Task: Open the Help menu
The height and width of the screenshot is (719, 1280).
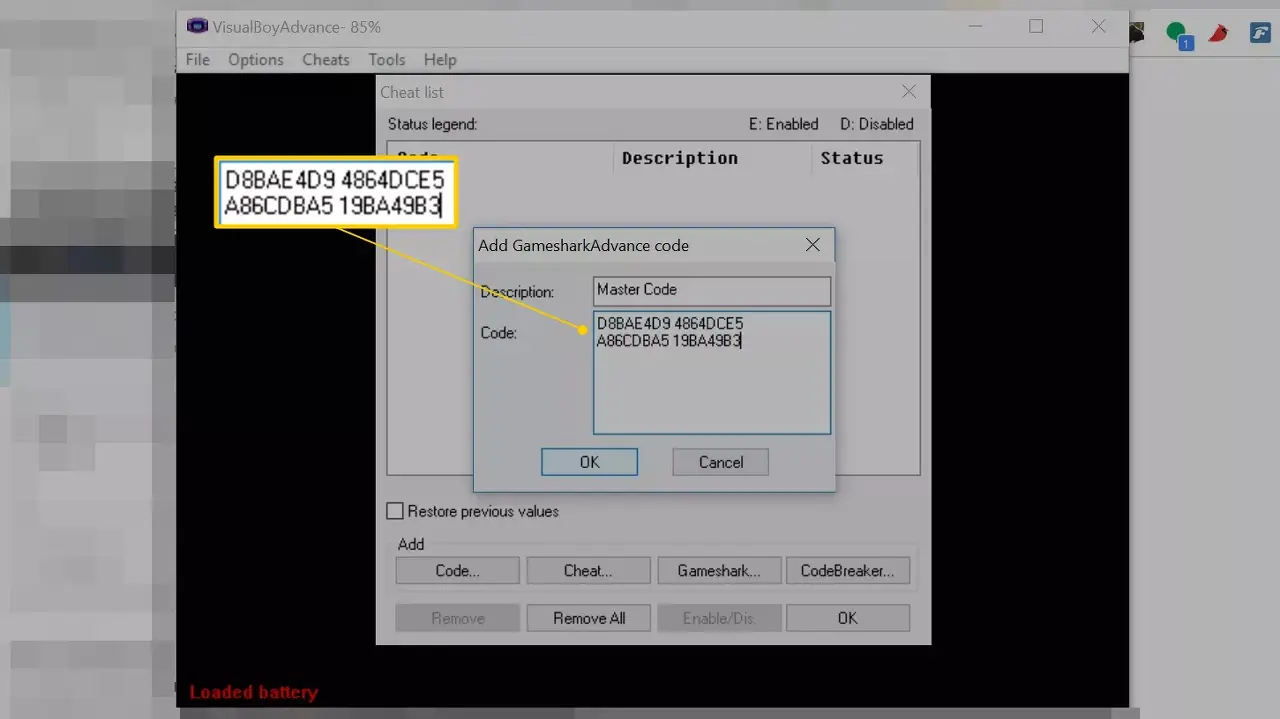Action: [440, 60]
